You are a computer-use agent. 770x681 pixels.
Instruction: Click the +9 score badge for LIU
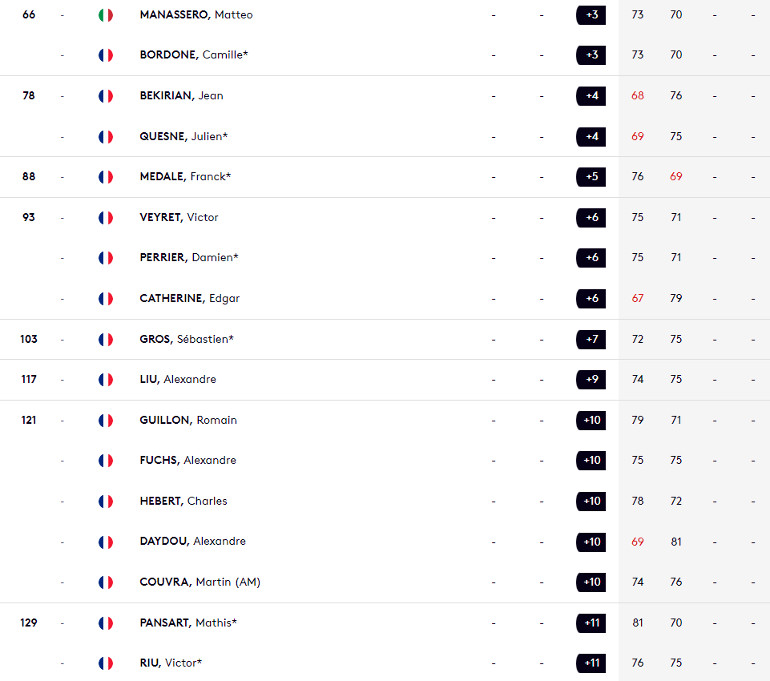(591, 380)
